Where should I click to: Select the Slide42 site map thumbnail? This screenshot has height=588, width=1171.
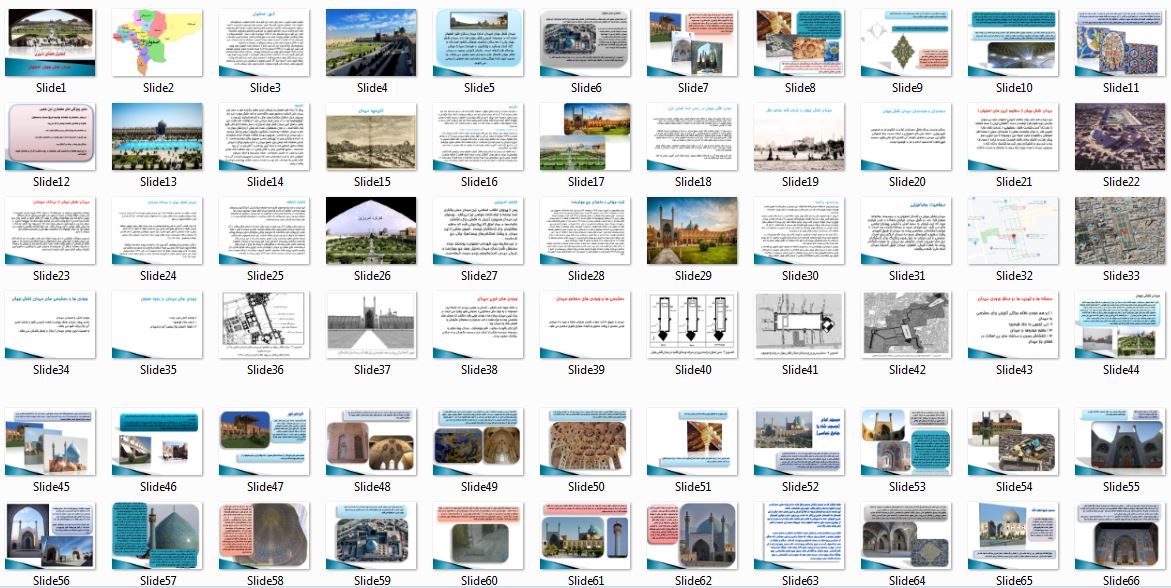(906, 325)
